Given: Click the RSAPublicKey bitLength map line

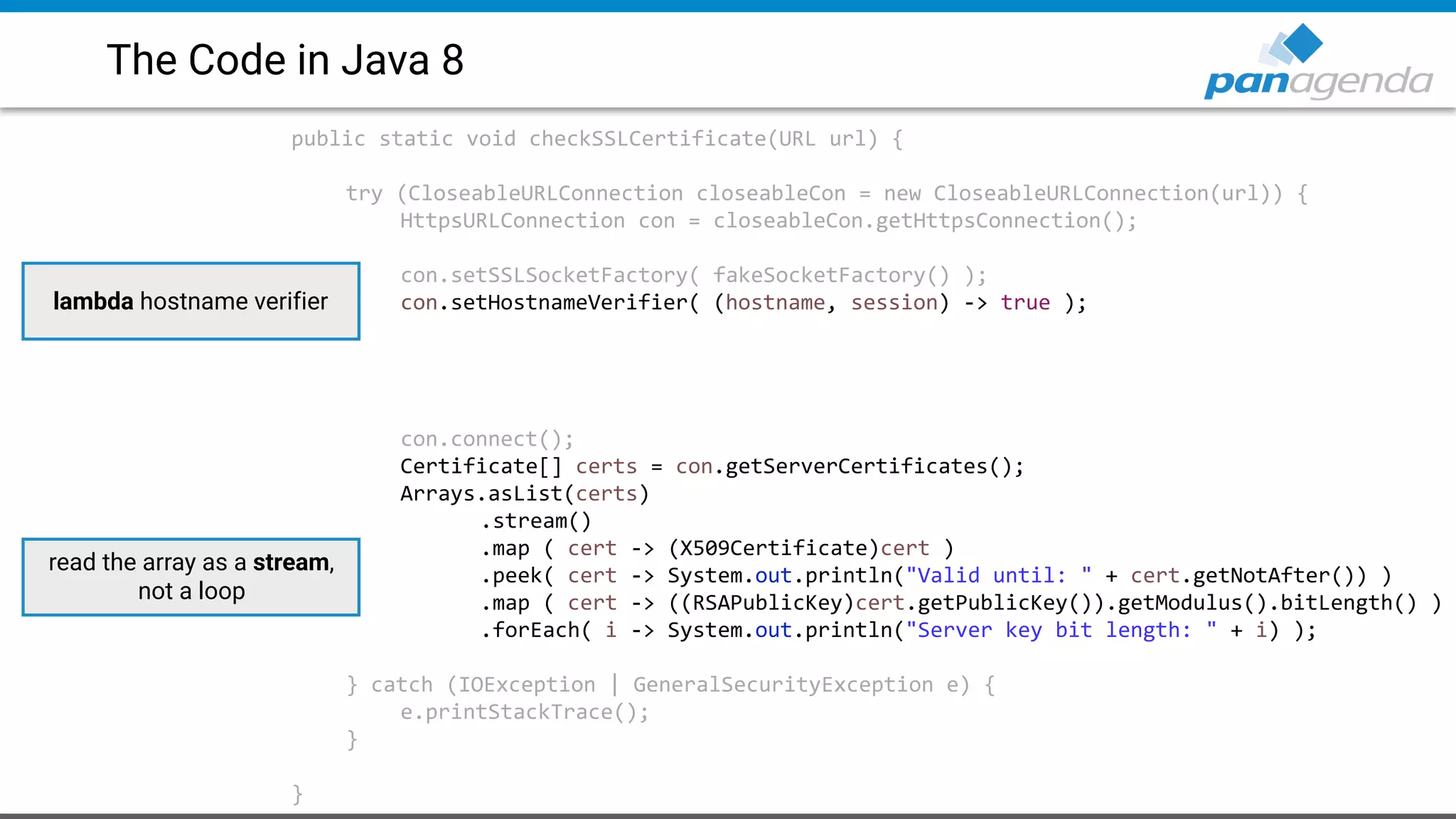Looking at the screenshot, I should [x=960, y=603].
